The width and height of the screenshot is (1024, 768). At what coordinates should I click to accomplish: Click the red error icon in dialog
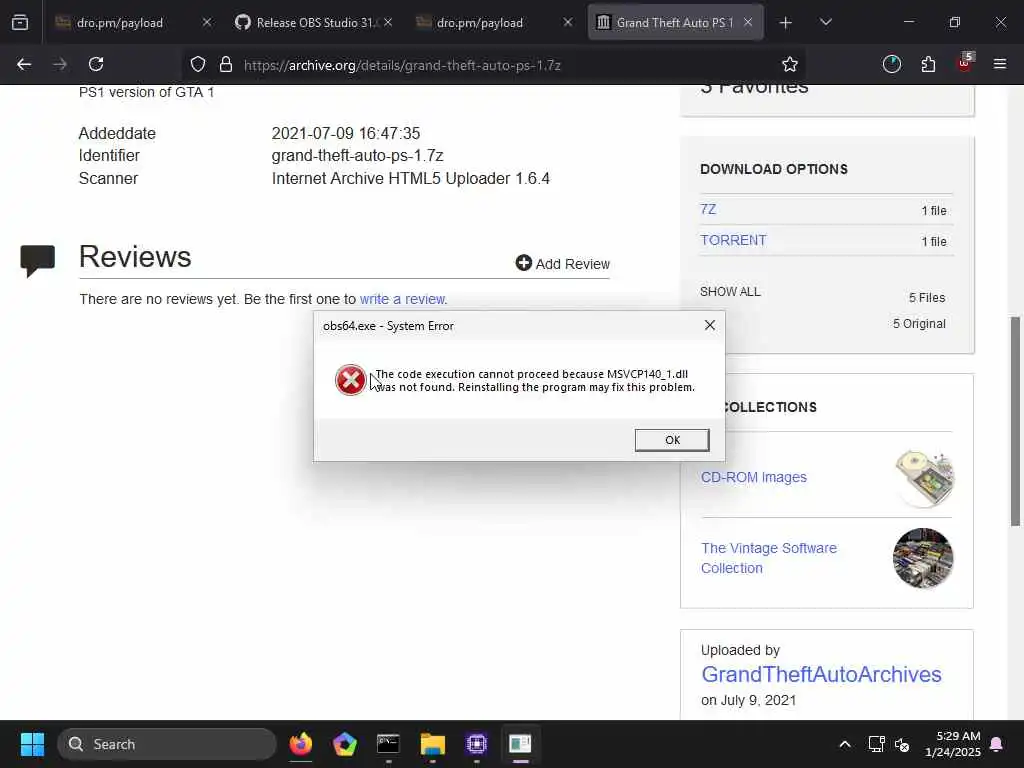click(351, 380)
